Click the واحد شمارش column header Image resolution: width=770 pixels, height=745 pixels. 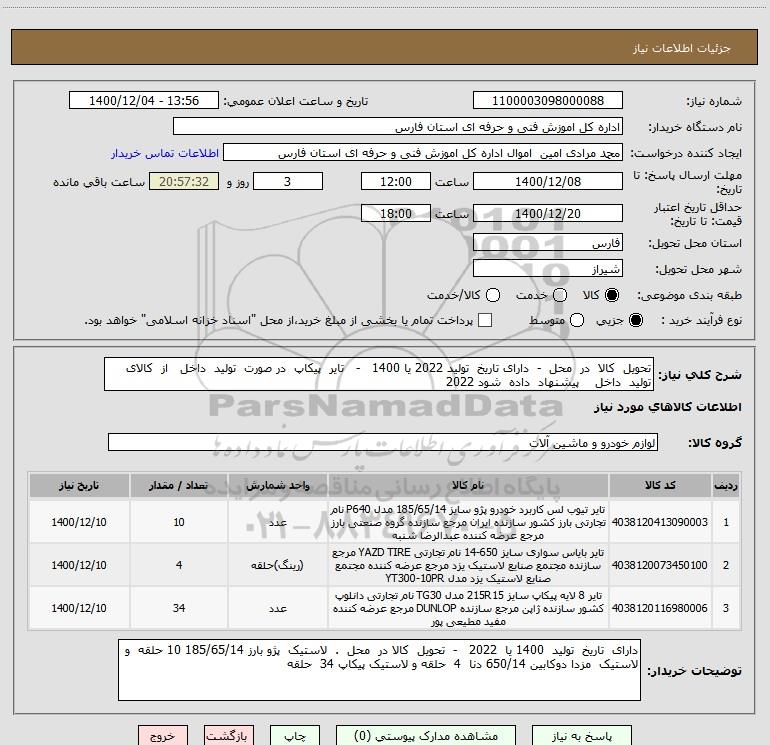click(x=277, y=485)
